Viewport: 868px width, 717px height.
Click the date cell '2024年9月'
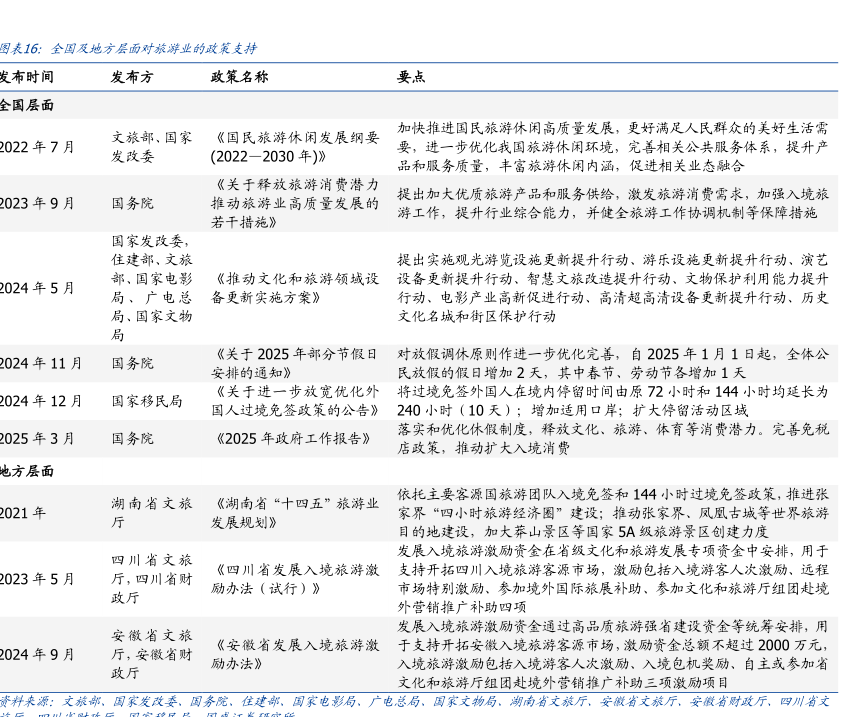pyautogui.click(x=37, y=654)
